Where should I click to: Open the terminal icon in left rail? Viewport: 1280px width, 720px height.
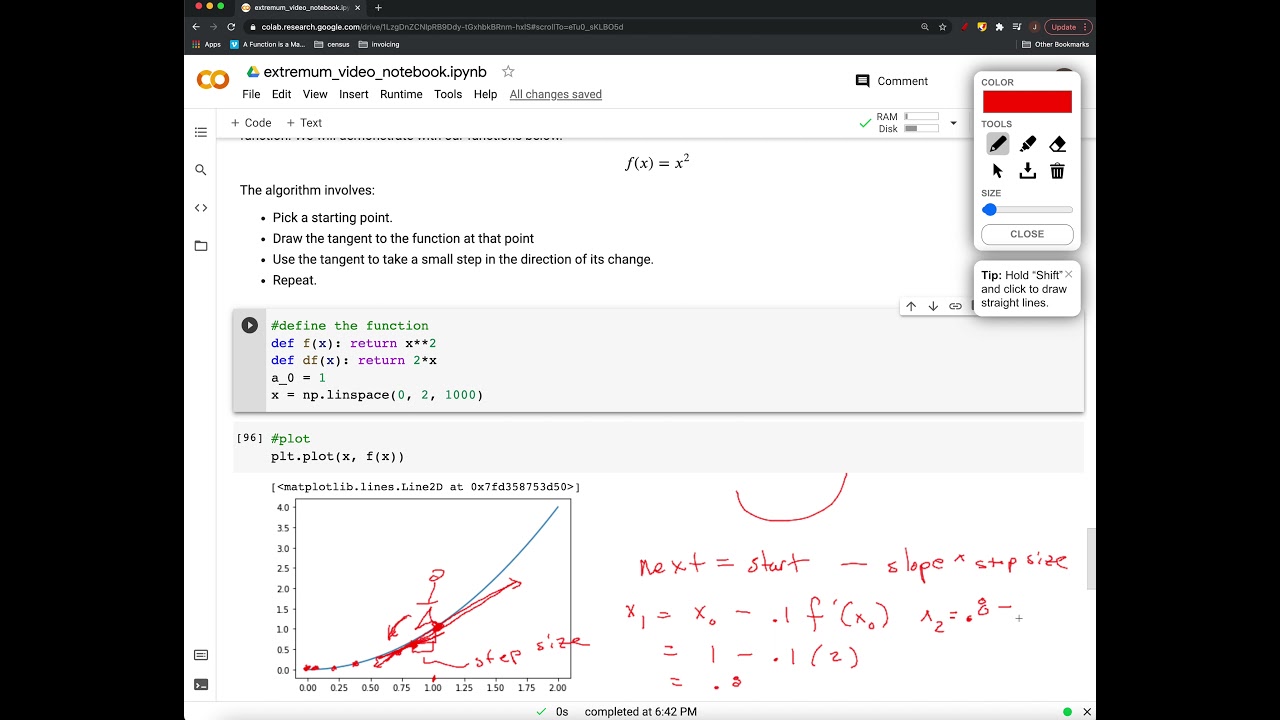point(201,685)
